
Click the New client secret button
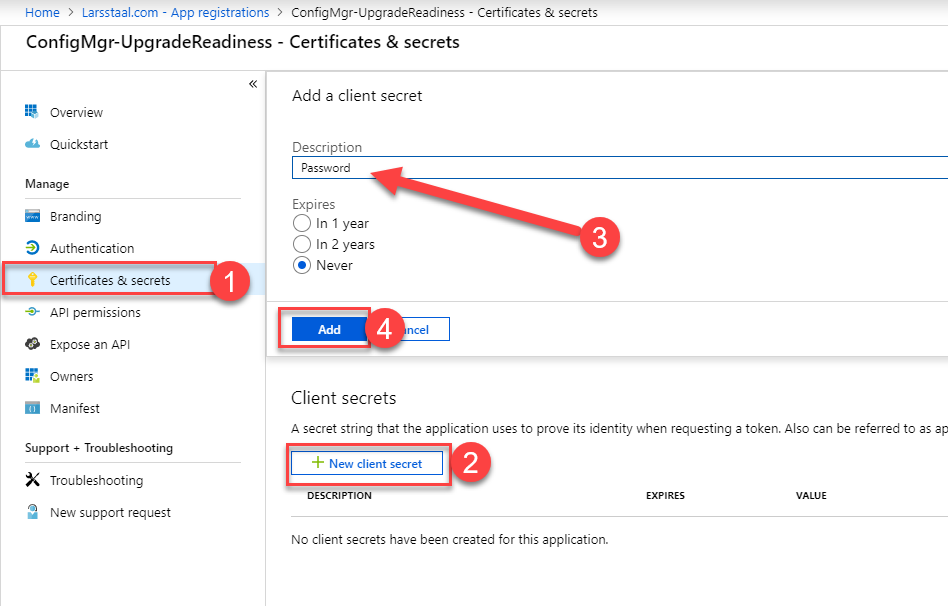tap(366, 463)
